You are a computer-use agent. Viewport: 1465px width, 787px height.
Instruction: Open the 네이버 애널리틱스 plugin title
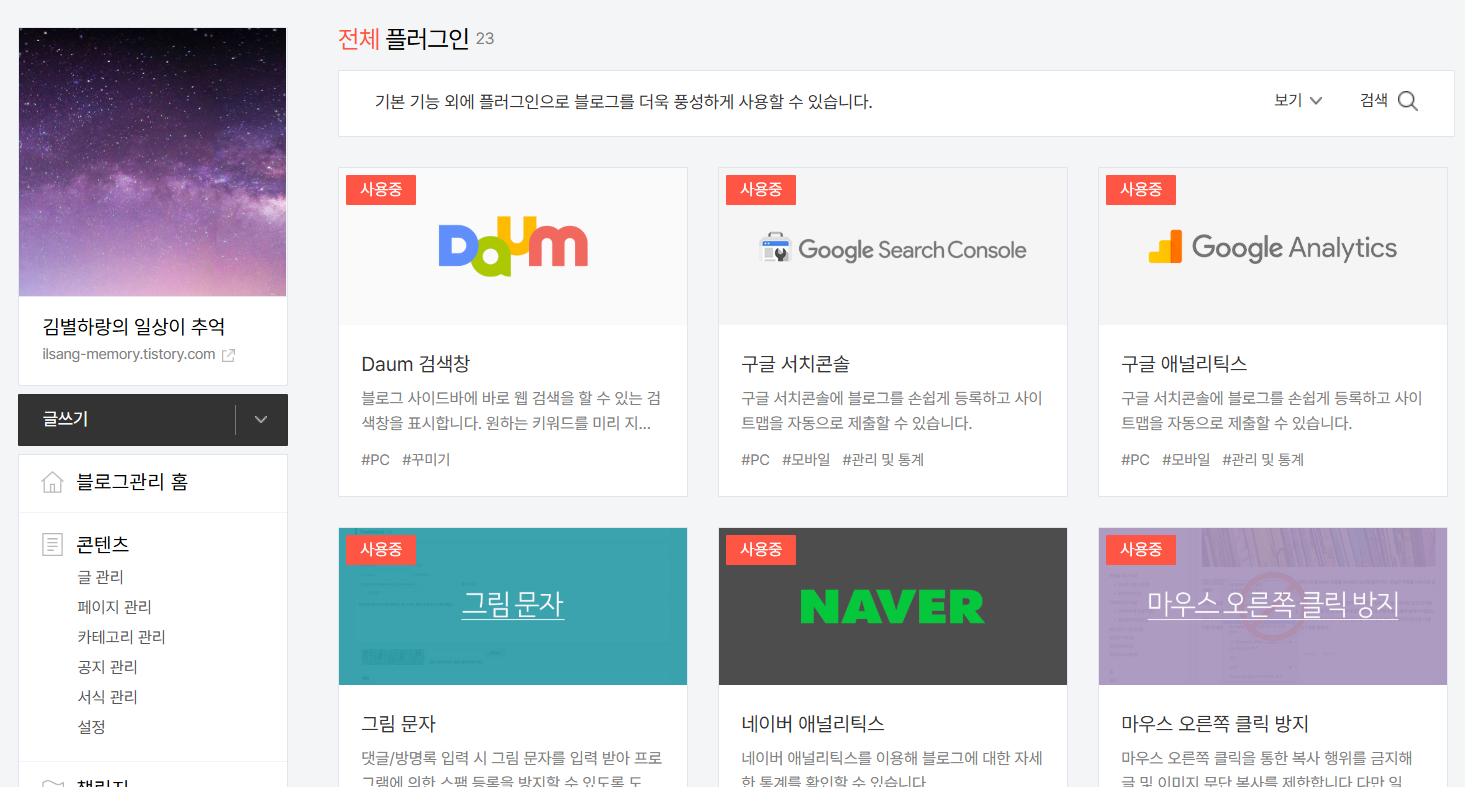point(813,724)
